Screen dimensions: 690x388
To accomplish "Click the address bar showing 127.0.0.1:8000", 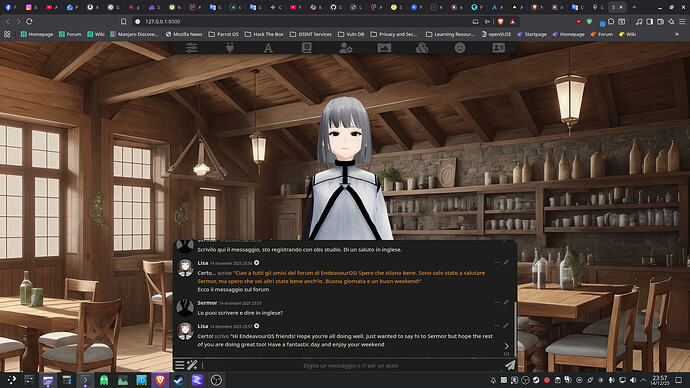I will pos(304,21).
